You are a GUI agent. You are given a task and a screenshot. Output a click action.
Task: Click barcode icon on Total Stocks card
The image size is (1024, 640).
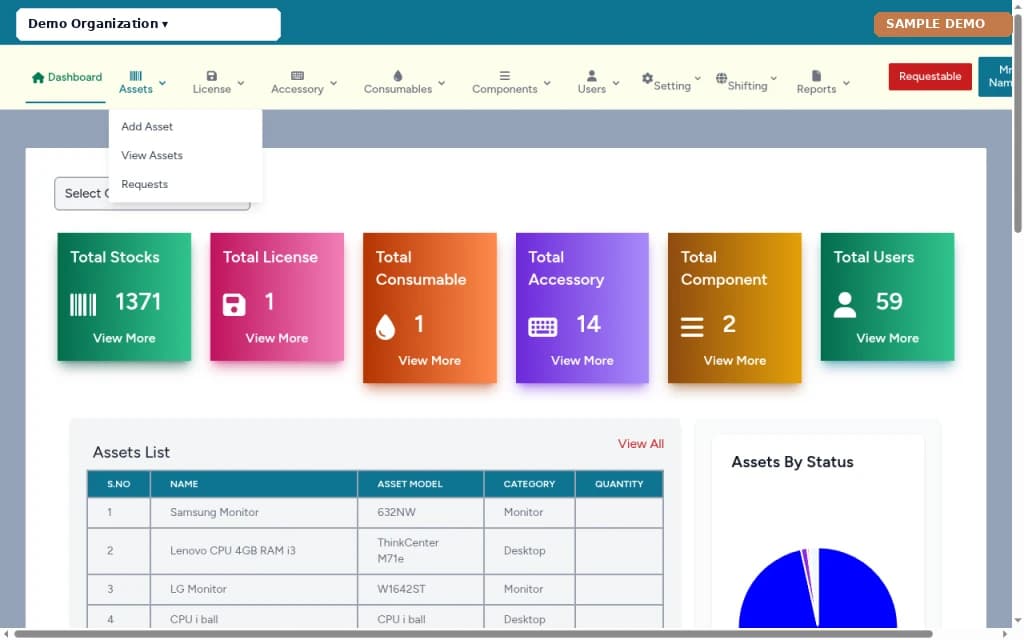tap(83, 304)
